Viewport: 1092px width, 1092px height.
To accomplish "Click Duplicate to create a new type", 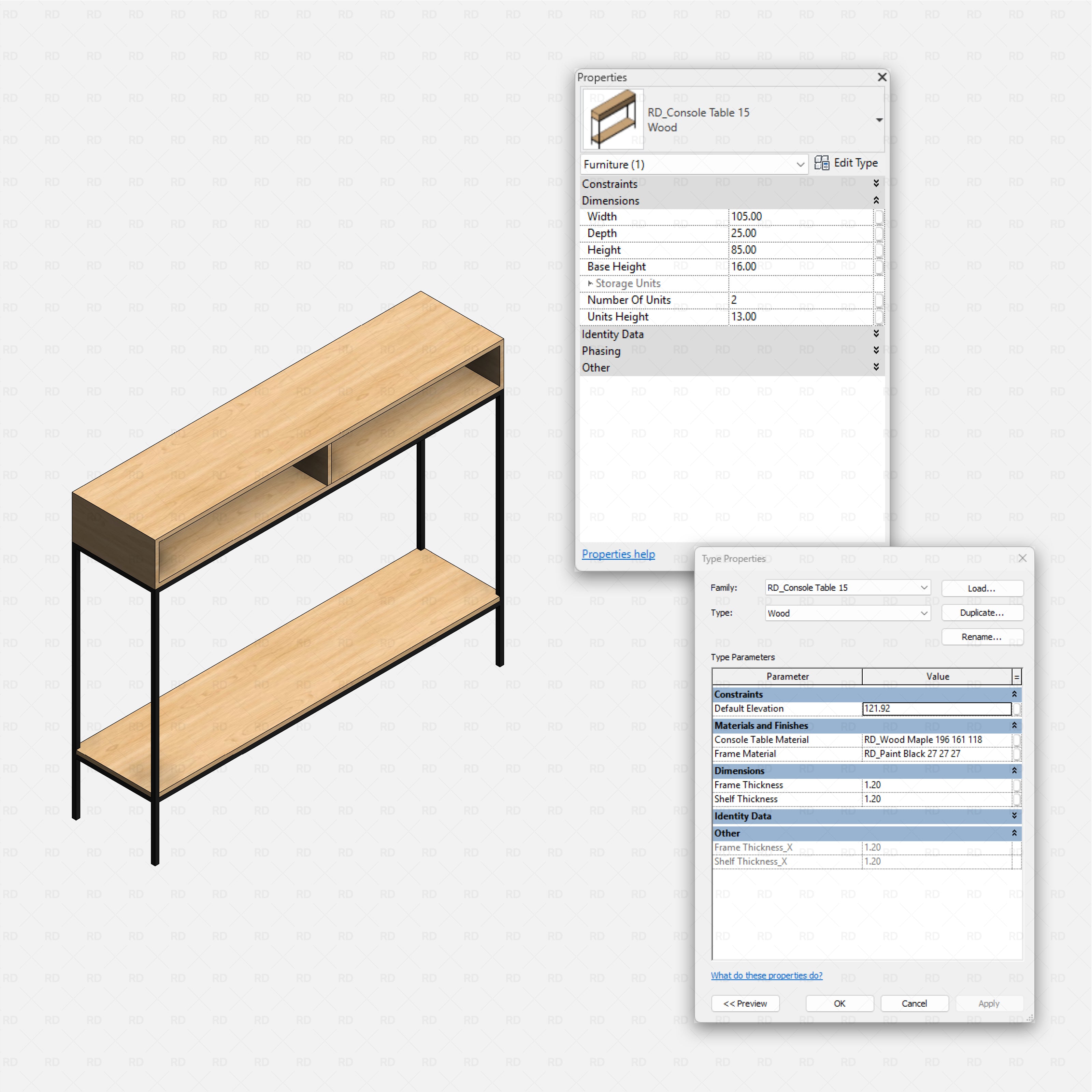I will 982,613.
